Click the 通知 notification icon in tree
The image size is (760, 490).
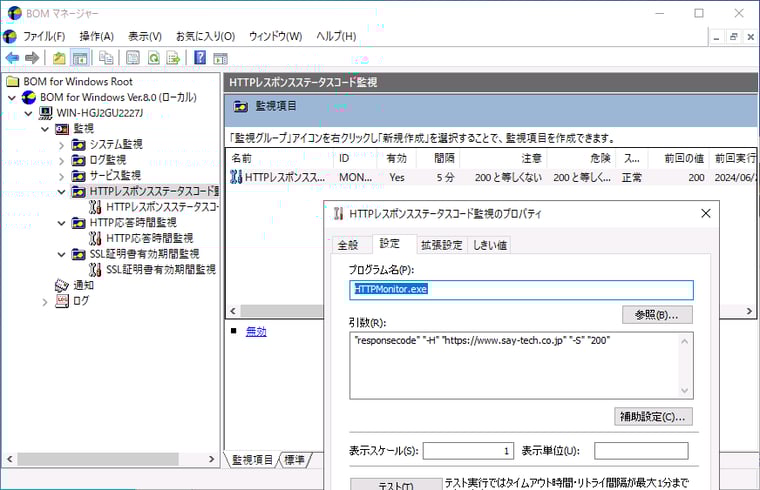(x=62, y=285)
